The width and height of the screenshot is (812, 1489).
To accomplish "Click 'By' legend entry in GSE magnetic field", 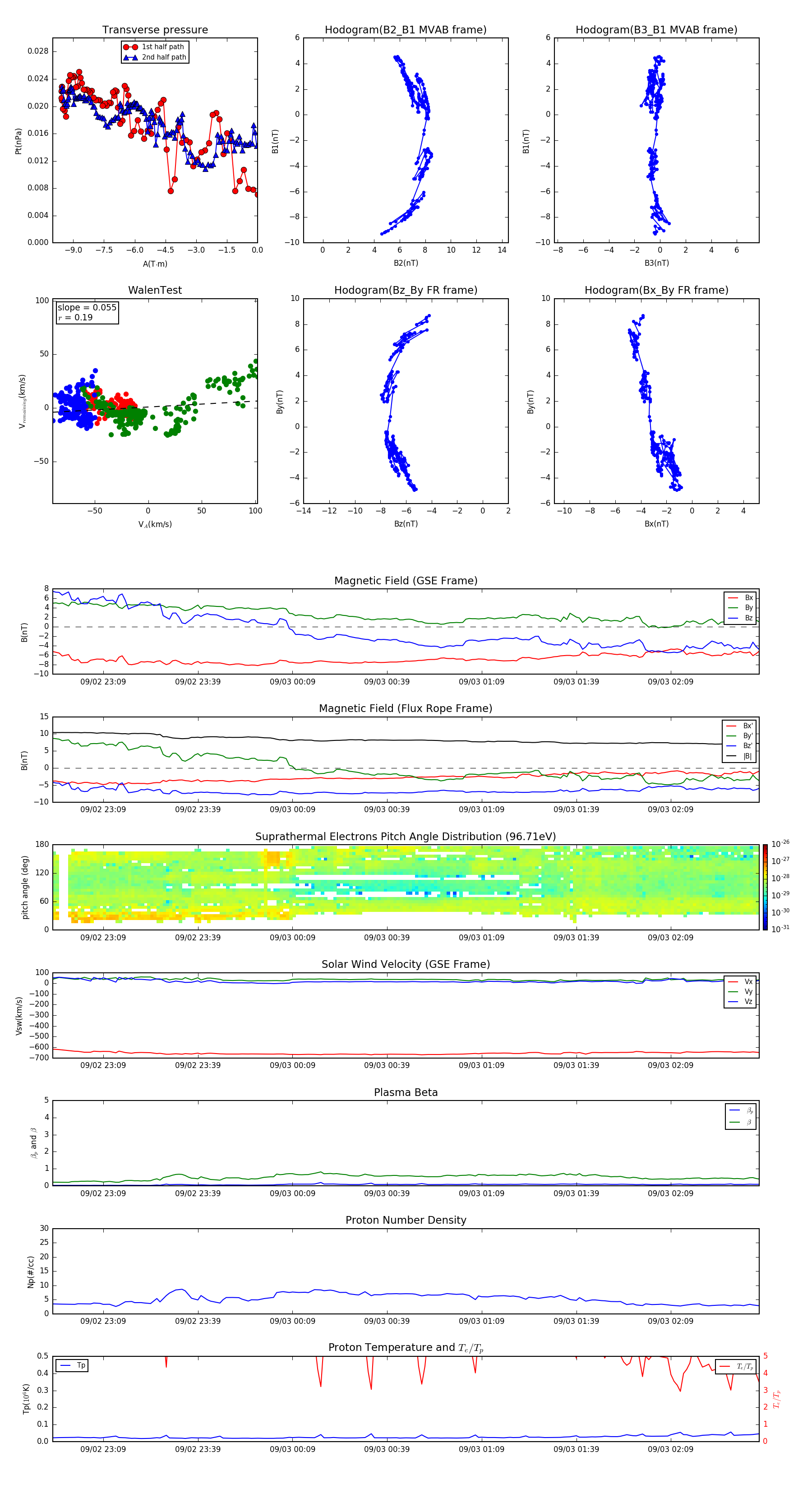I will click(x=741, y=607).
